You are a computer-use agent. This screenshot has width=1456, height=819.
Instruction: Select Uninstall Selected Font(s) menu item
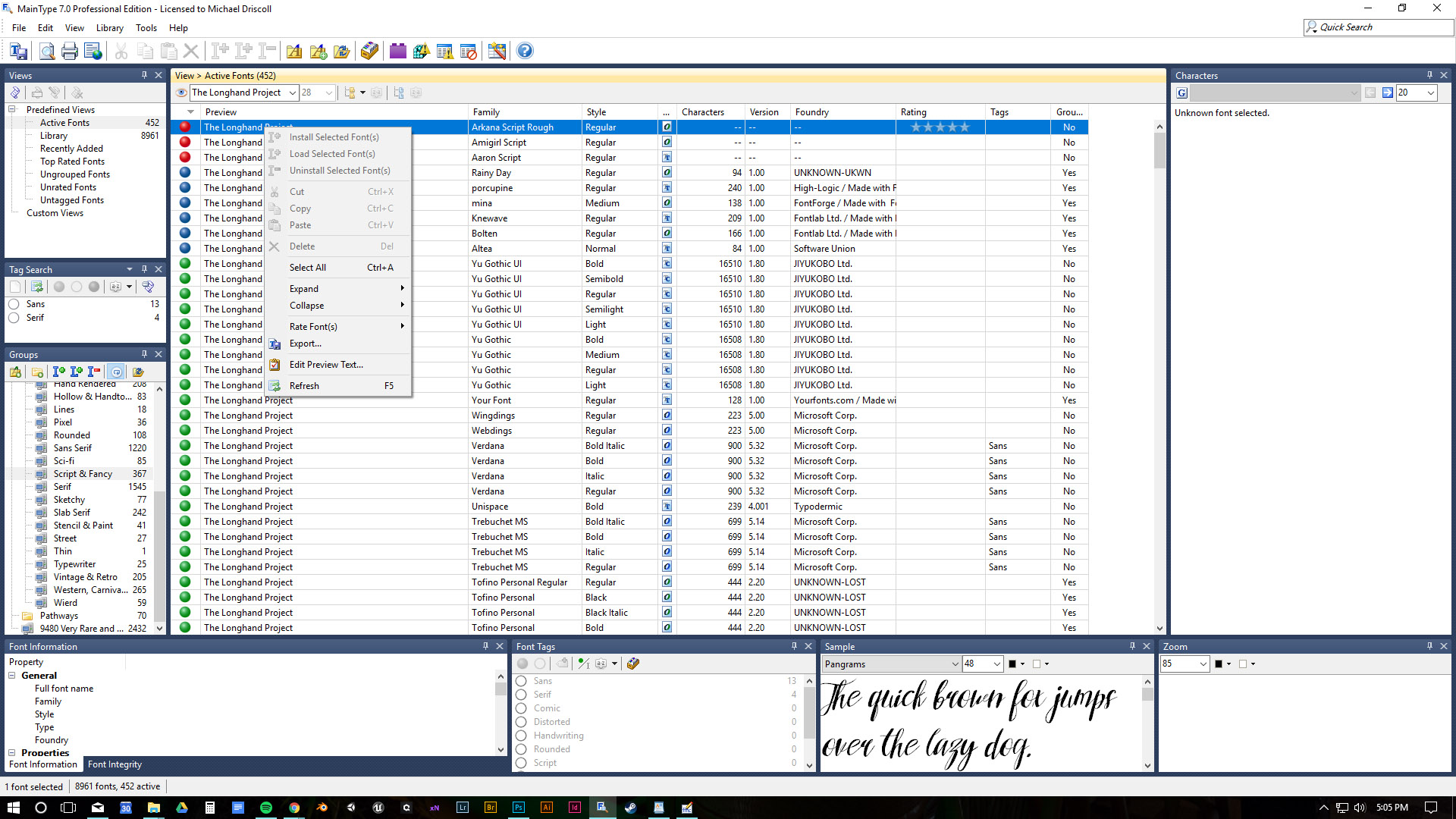pyautogui.click(x=339, y=170)
